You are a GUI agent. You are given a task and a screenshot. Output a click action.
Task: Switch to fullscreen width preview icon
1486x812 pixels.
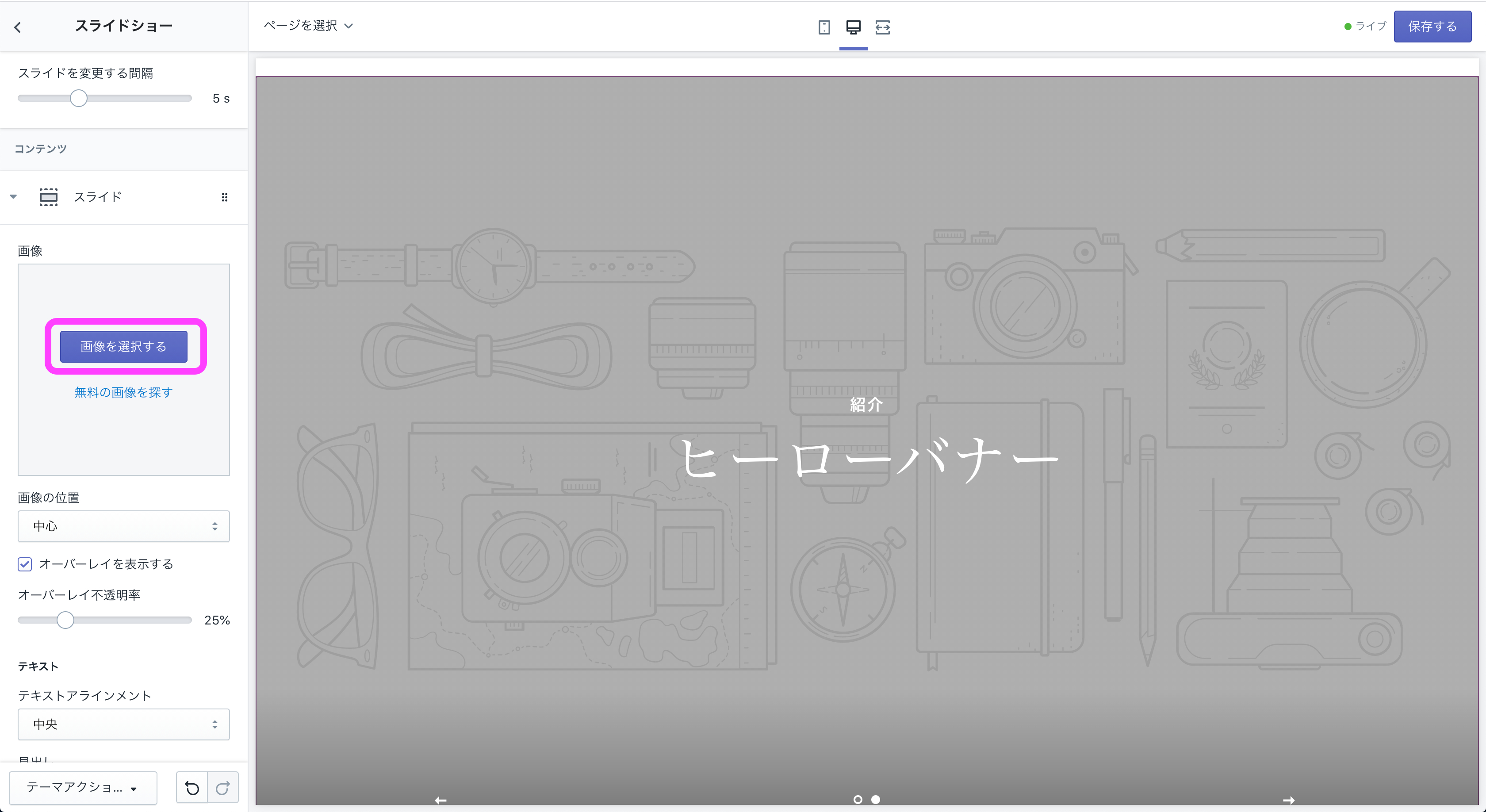883,27
